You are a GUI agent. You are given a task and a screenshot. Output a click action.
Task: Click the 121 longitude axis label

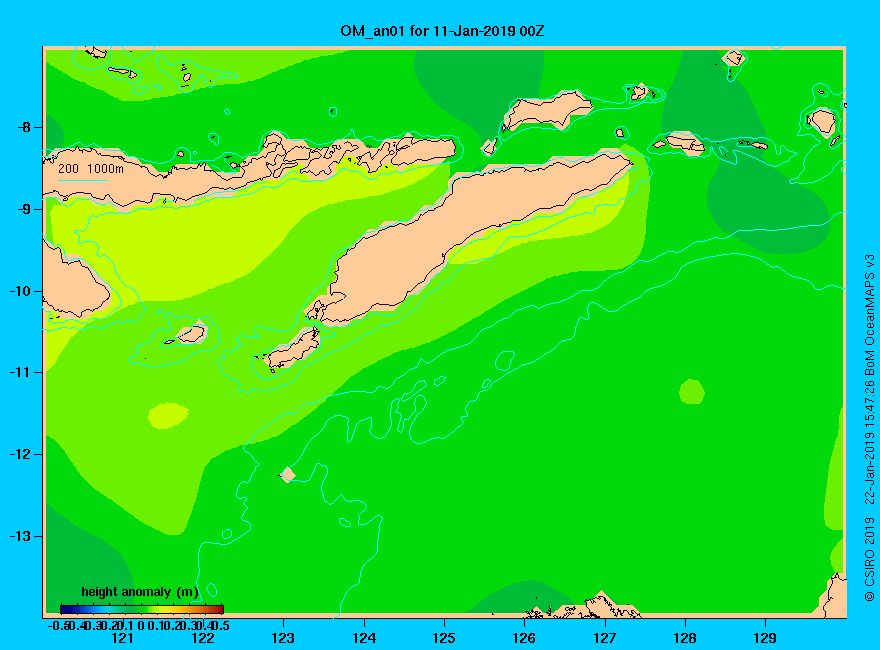[122, 638]
